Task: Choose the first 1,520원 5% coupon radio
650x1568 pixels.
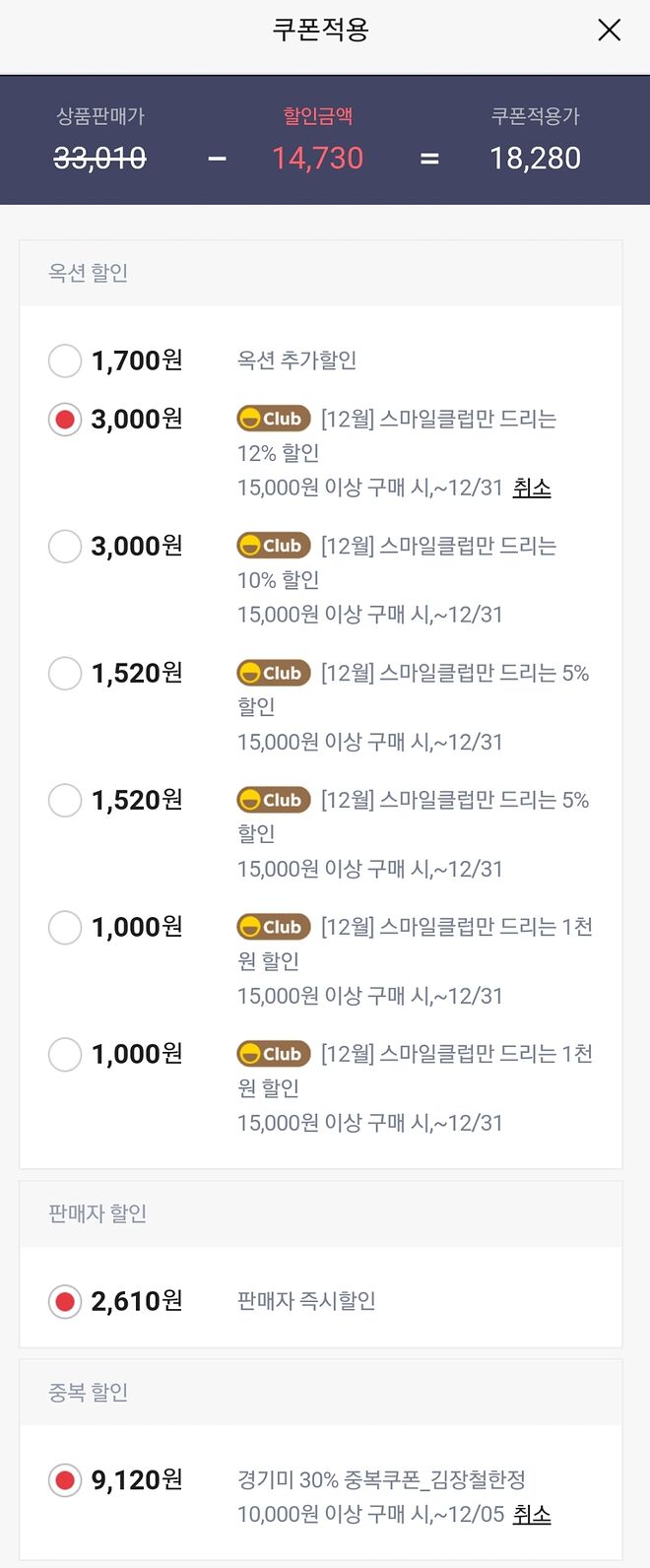Action: tap(65, 673)
